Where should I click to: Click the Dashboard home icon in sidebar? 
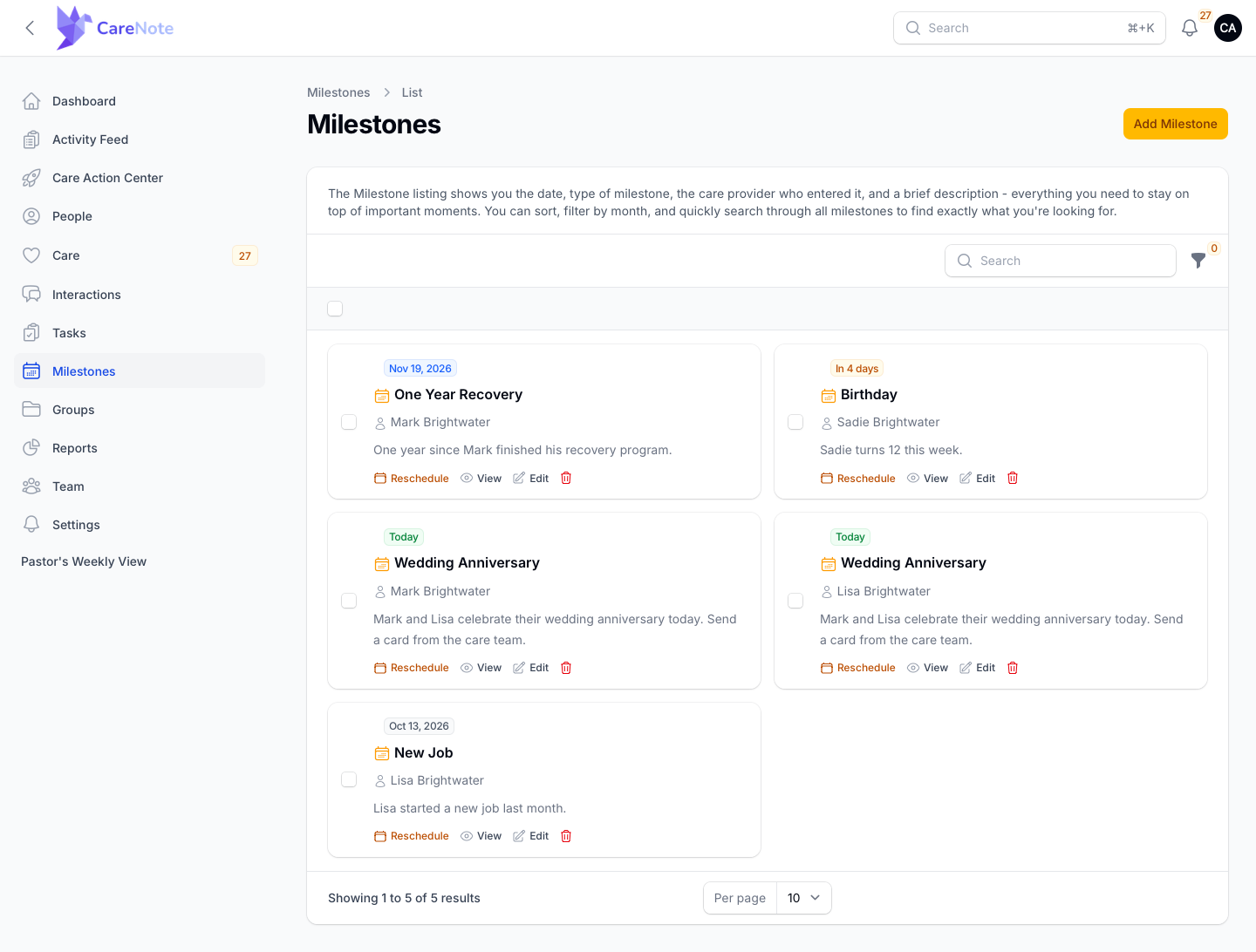pyautogui.click(x=31, y=101)
